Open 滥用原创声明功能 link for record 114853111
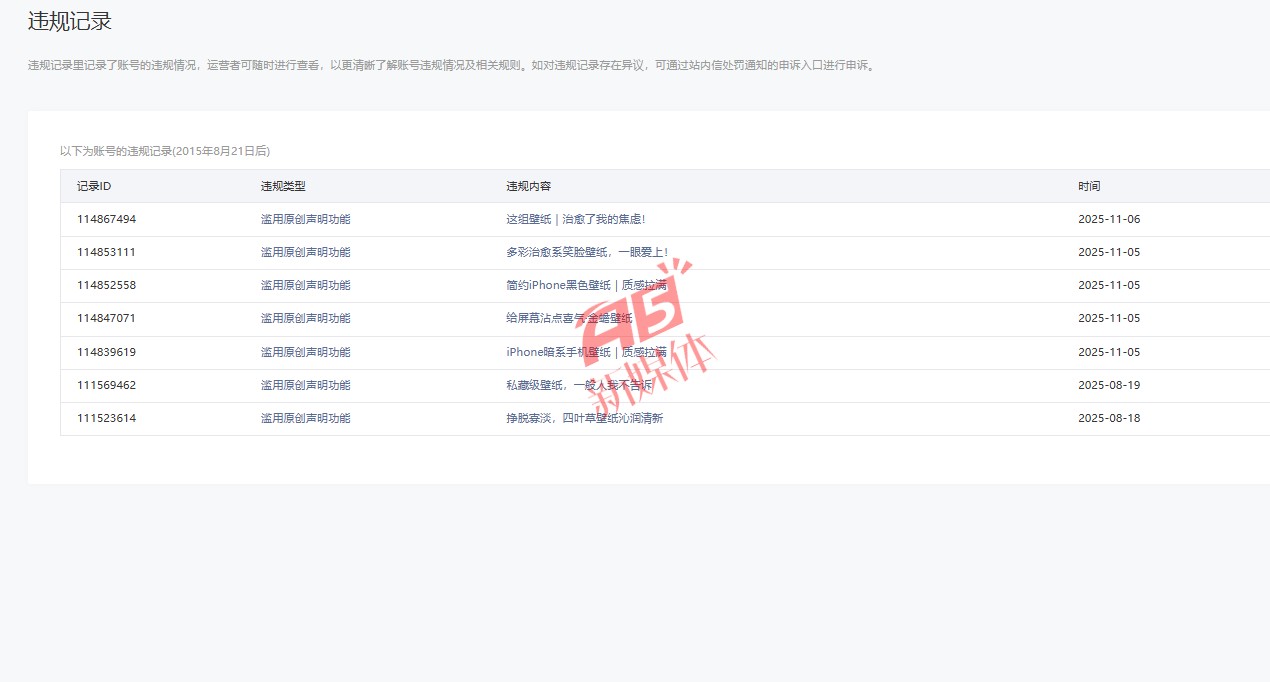This screenshot has width=1270, height=682. pos(305,252)
